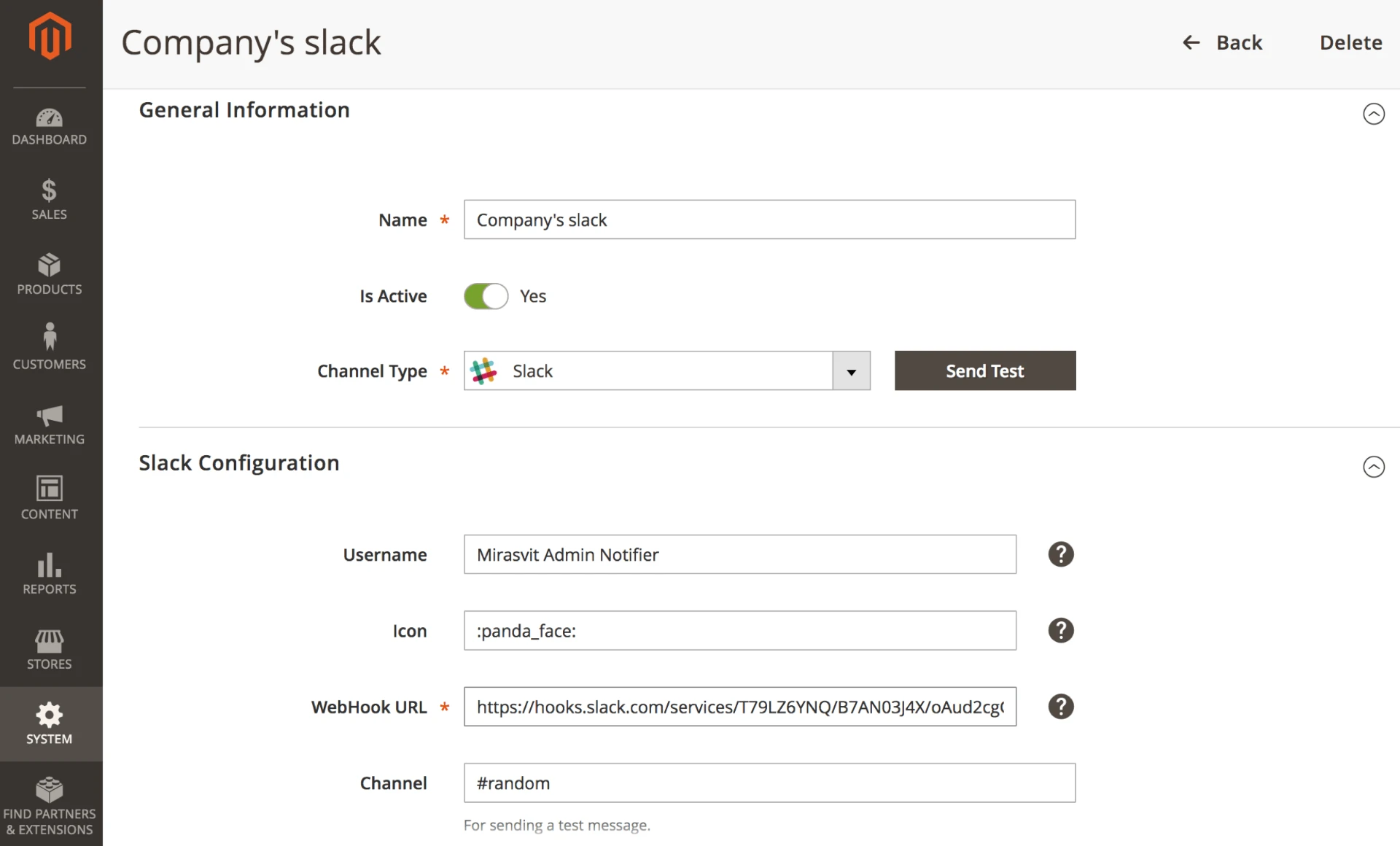Go Back to previous page
The image size is (1400, 846).
pyautogui.click(x=1223, y=43)
